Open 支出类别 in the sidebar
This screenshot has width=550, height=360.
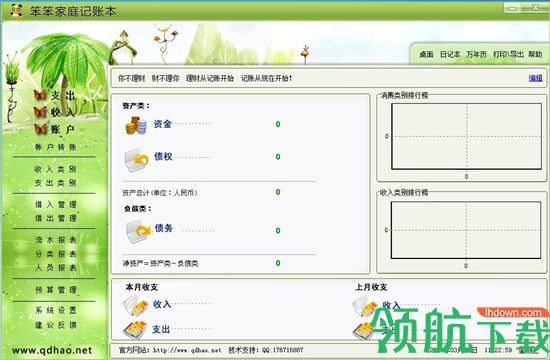[55, 183]
